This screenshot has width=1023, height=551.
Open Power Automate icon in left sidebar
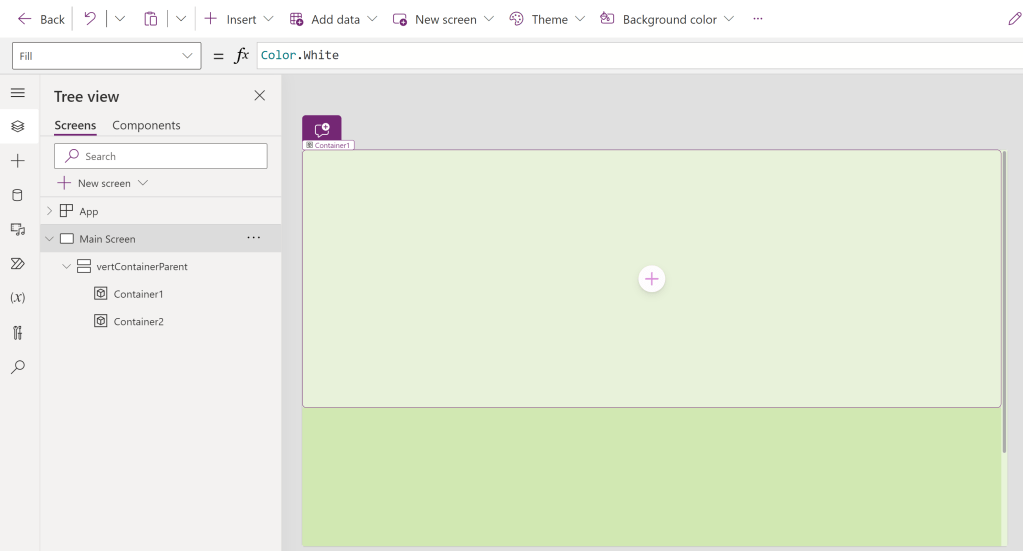(17, 264)
